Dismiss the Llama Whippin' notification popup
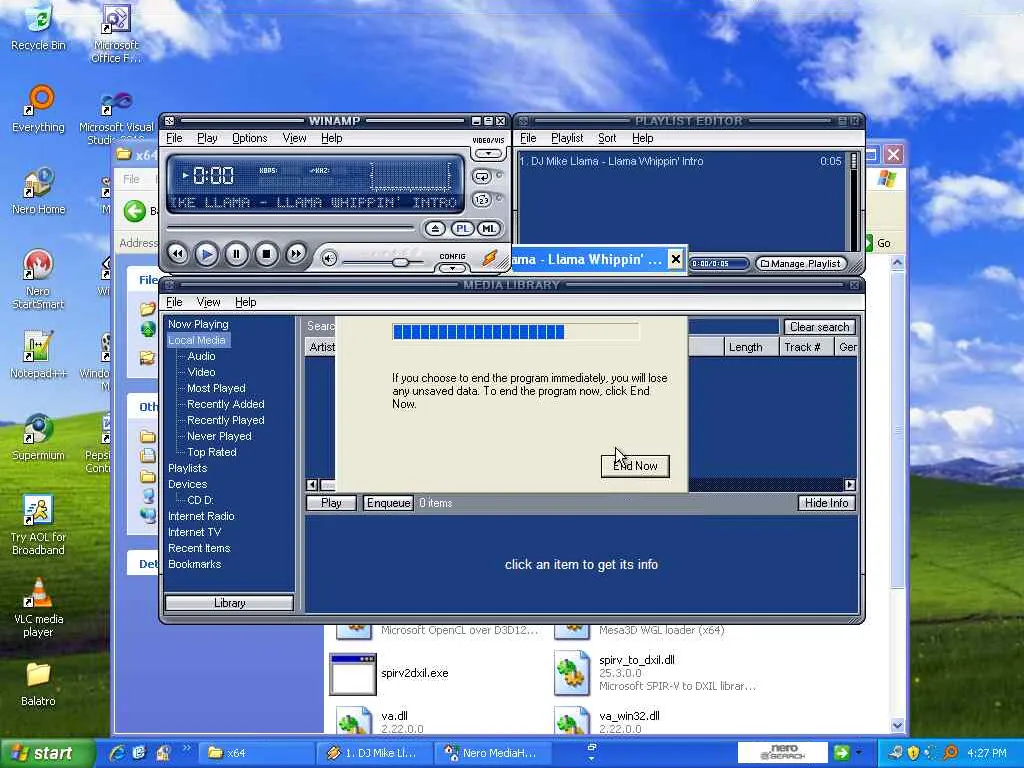 coord(676,259)
